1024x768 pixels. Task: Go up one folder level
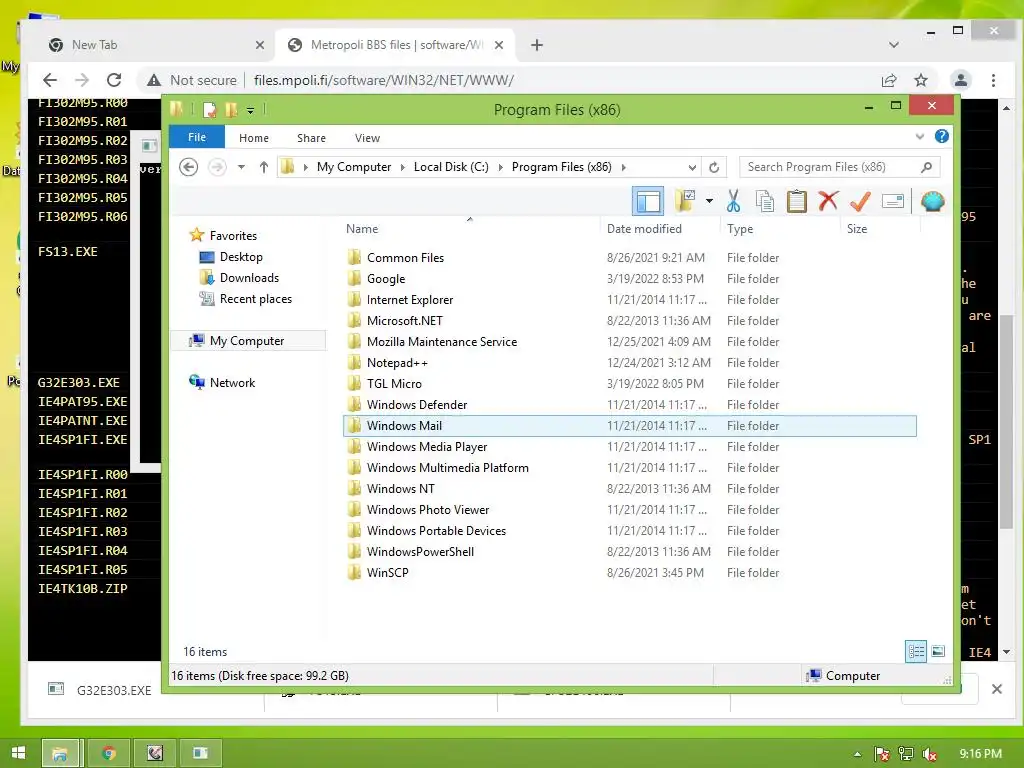[264, 167]
